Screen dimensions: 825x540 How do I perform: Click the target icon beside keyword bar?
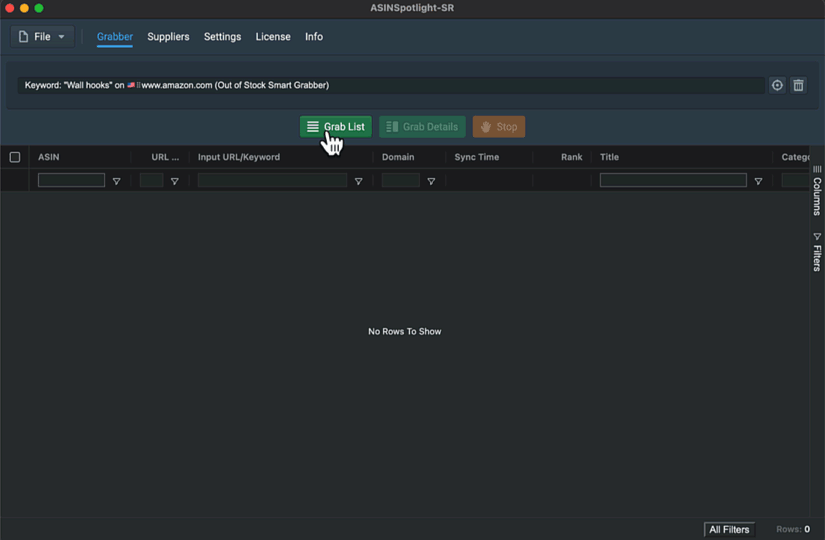pyautogui.click(x=777, y=86)
